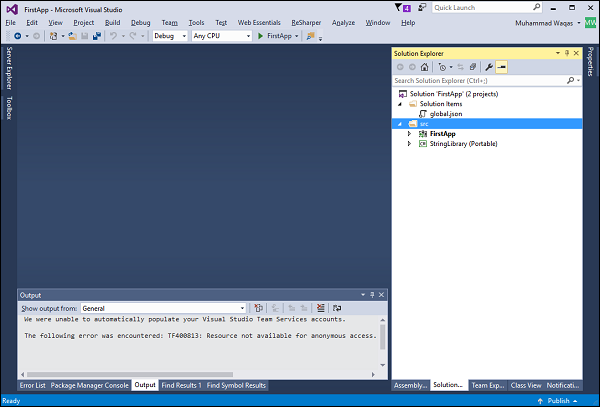Screen dimensions: 600x407
Task: Open Properties via the wrench icon
Action: pyautogui.click(x=488, y=67)
